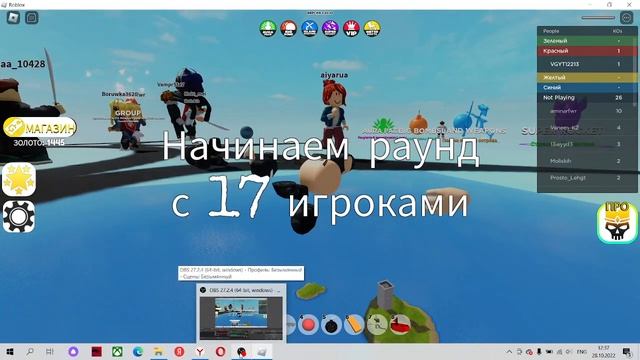The image size is (640, 360).
Task: Open the purple Alice assistant taskbar icon
Action: pos(73,351)
